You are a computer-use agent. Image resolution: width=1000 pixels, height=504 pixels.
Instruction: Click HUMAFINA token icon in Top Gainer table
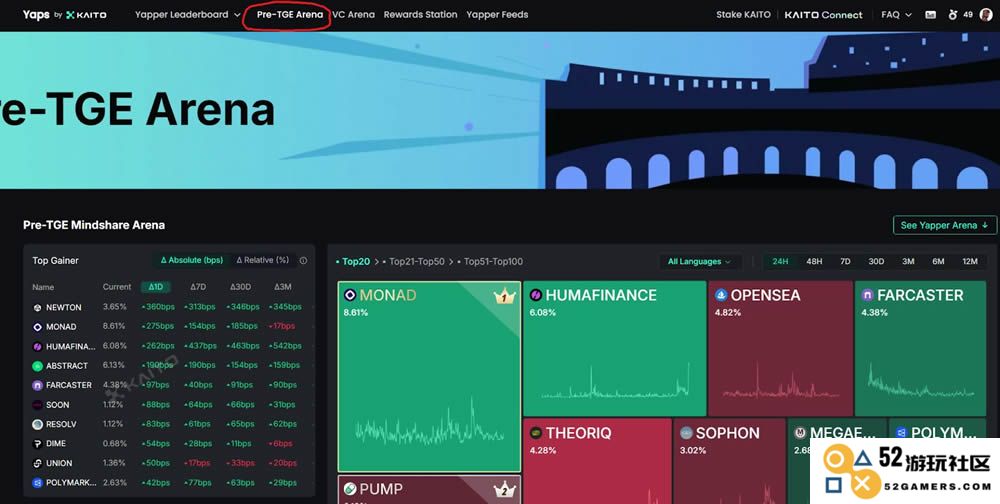pos(38,346)
